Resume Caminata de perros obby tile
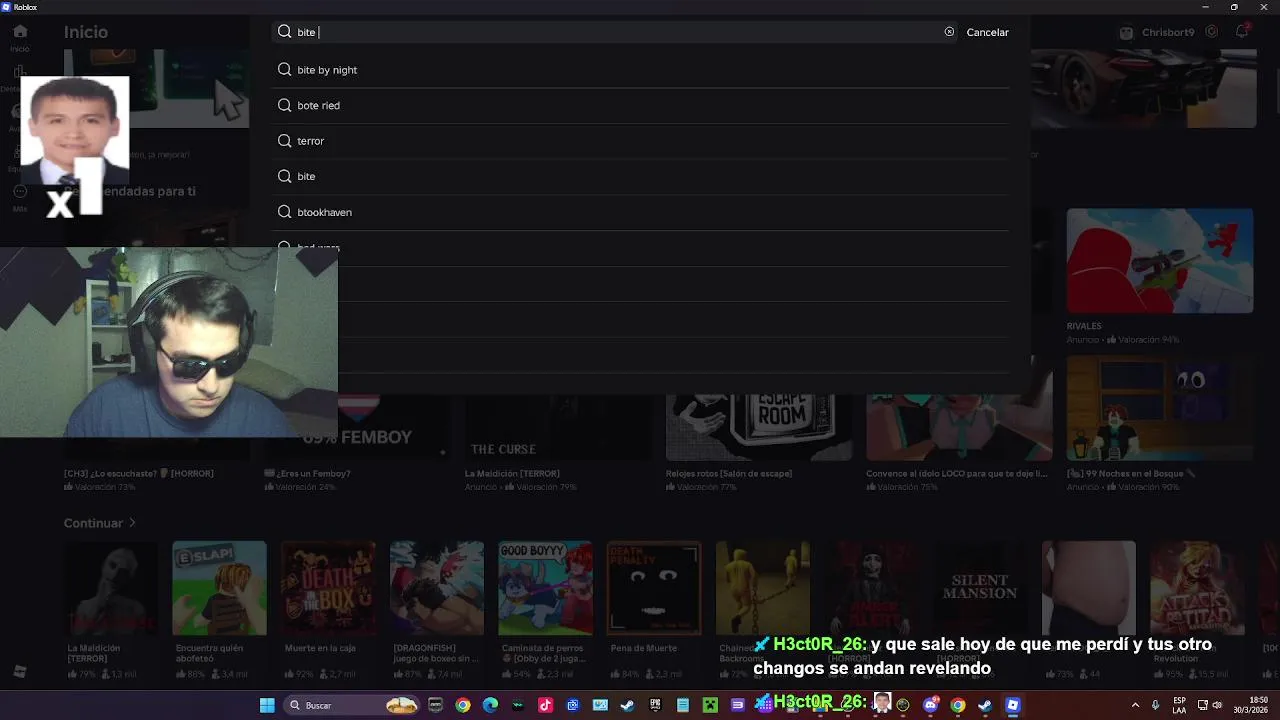 pos(545,588)
